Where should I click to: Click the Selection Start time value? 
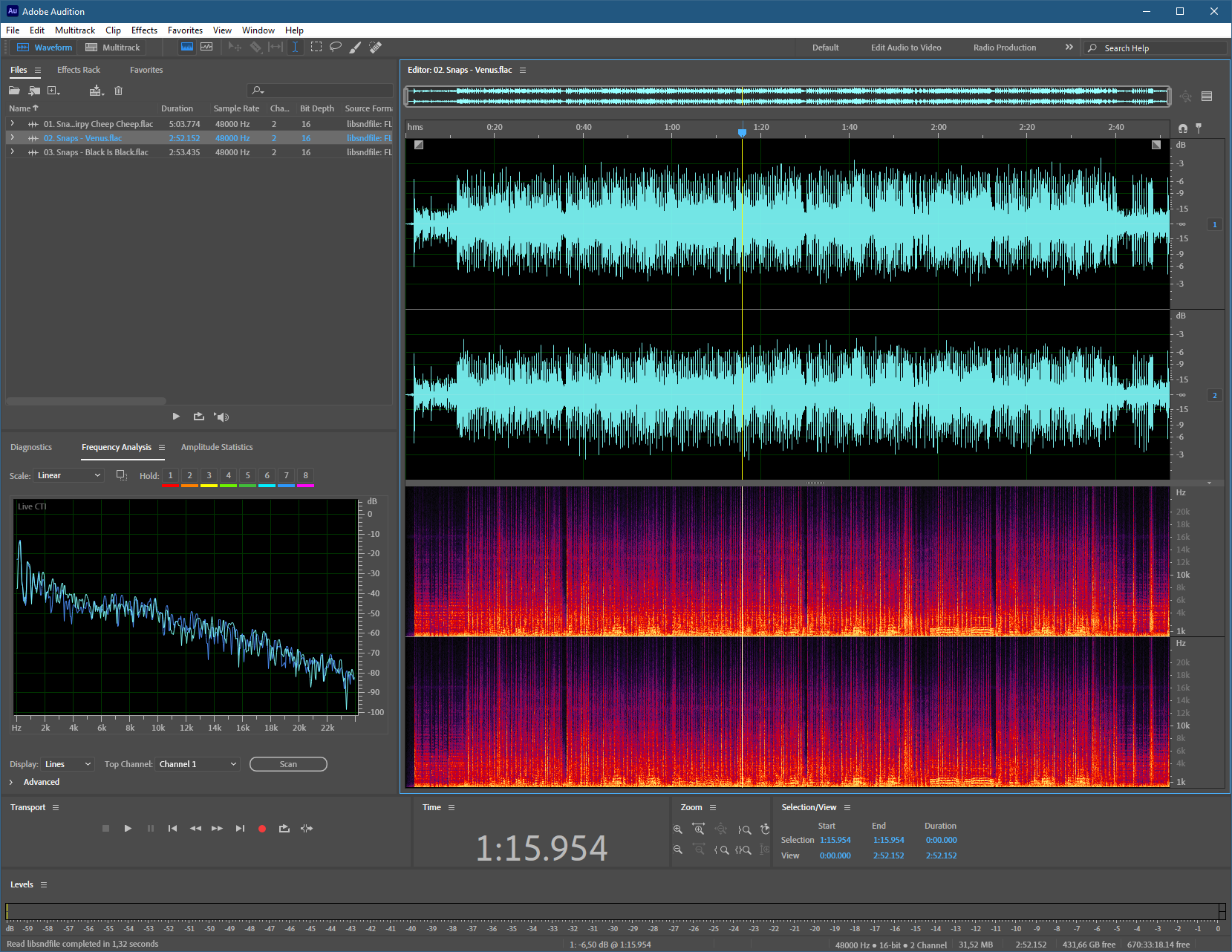tap(835, 840)
